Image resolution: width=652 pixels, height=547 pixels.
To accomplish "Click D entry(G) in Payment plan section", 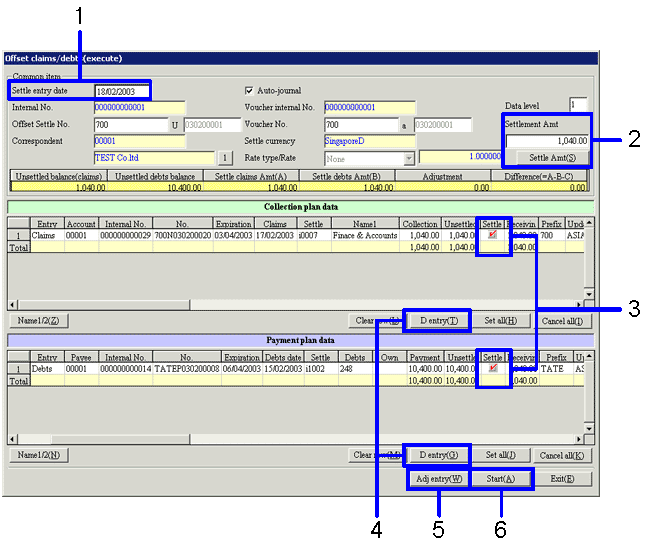I will click(439, 455).
